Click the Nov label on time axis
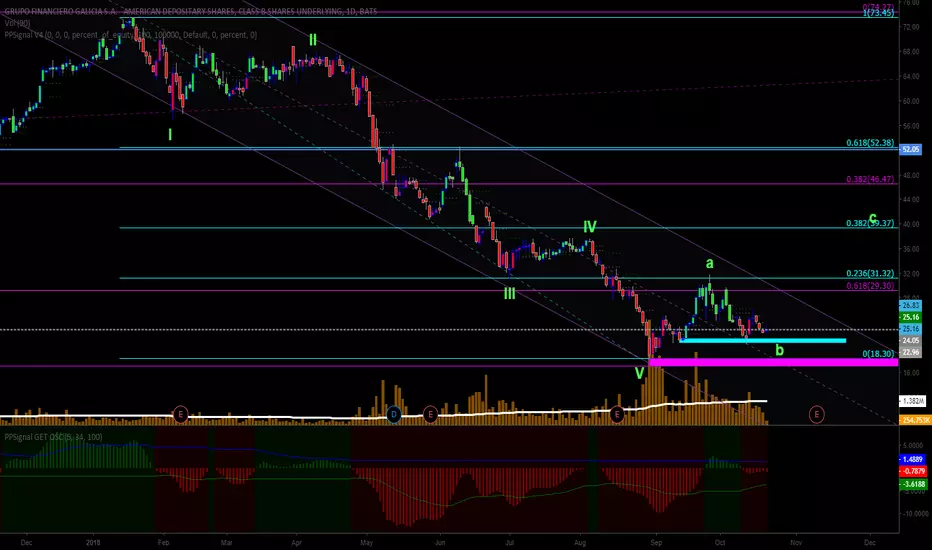 [796, 542]
